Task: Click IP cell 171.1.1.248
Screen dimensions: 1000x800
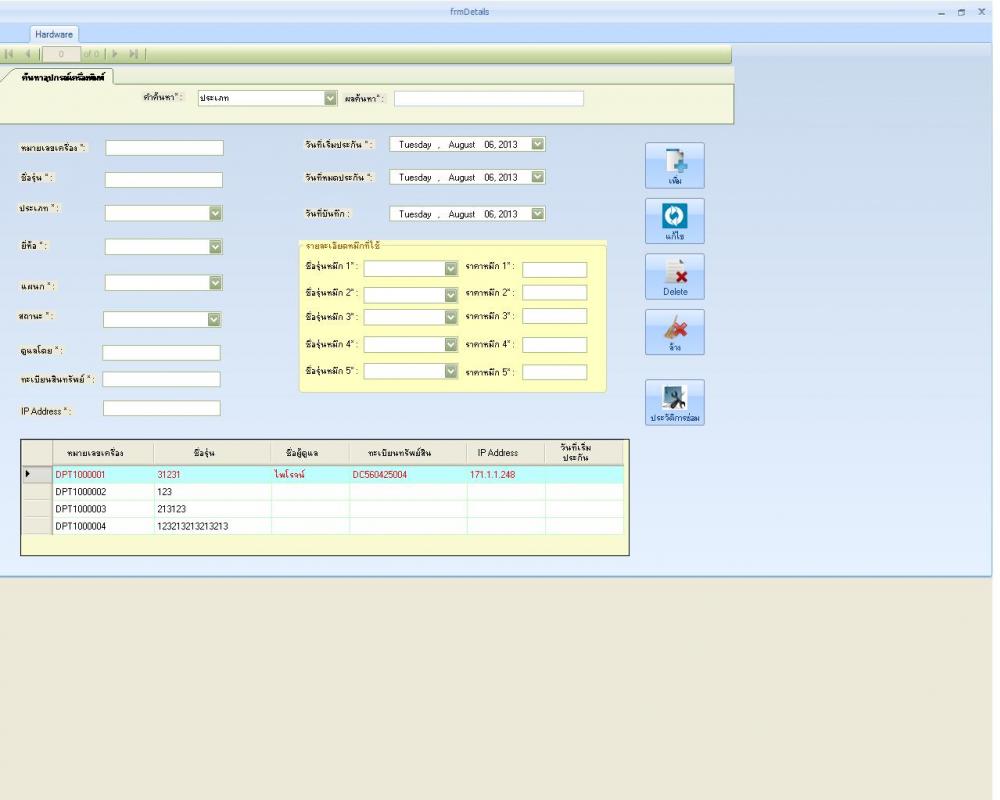Action: tap(506, 475)
